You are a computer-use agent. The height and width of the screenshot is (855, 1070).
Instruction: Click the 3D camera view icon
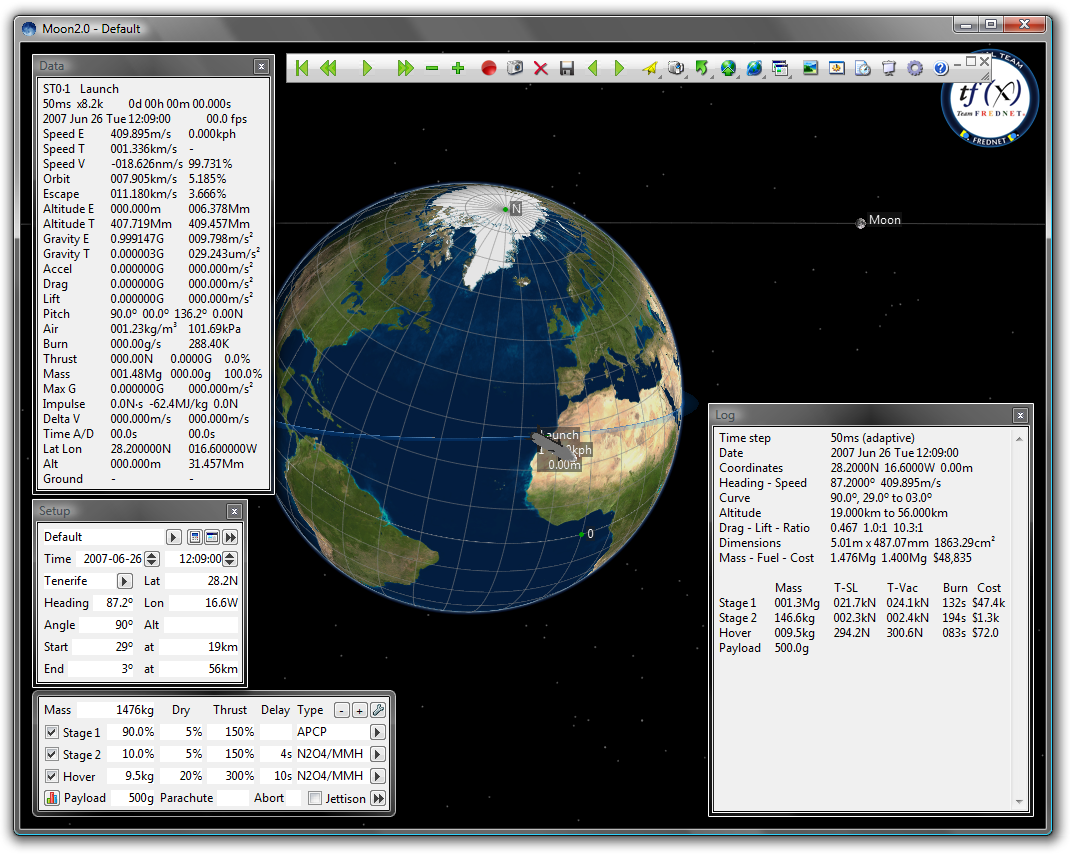click(676, 68)
